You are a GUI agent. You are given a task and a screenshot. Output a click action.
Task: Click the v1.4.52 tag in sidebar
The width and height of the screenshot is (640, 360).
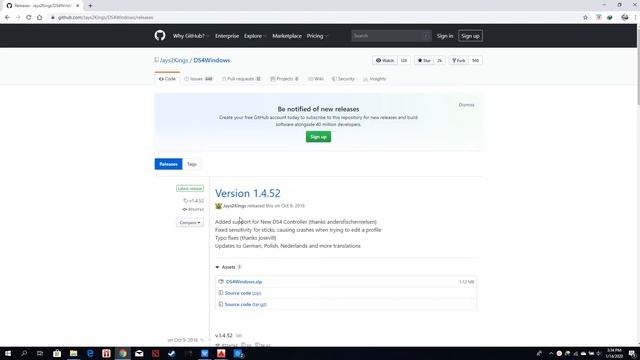click(193, 201)
